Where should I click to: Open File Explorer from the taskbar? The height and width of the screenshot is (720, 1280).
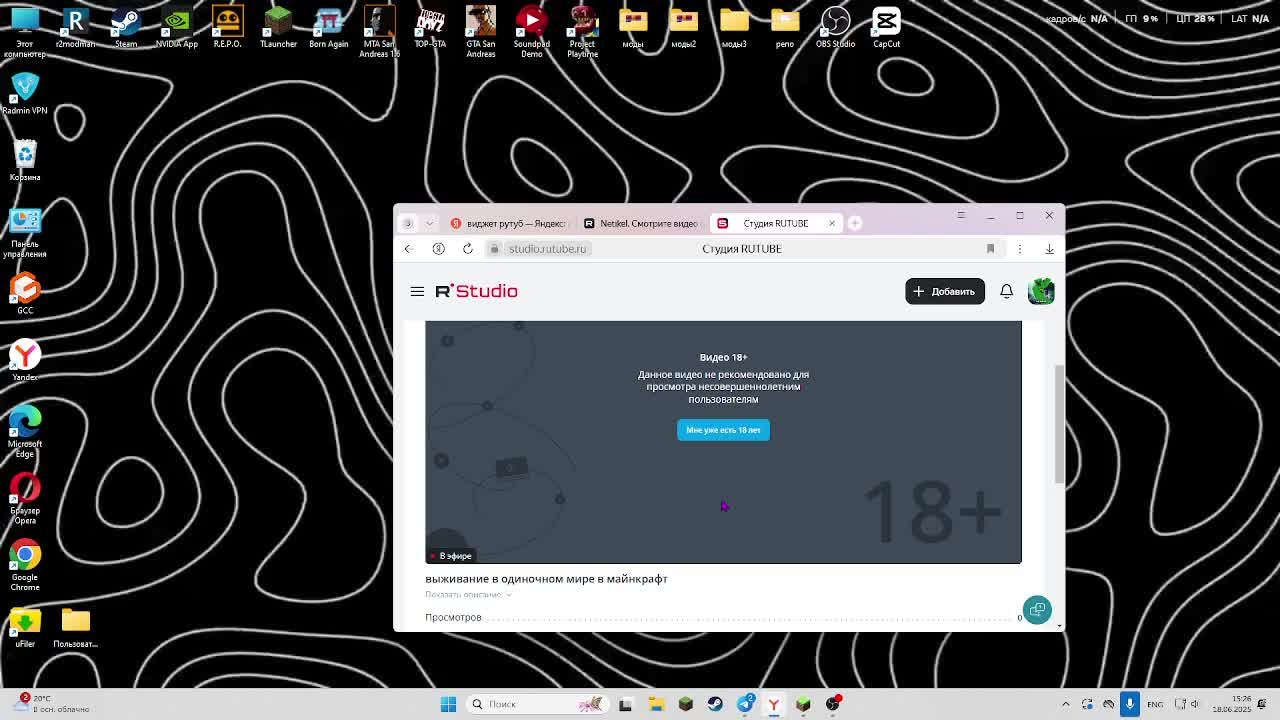coord(656,704)
